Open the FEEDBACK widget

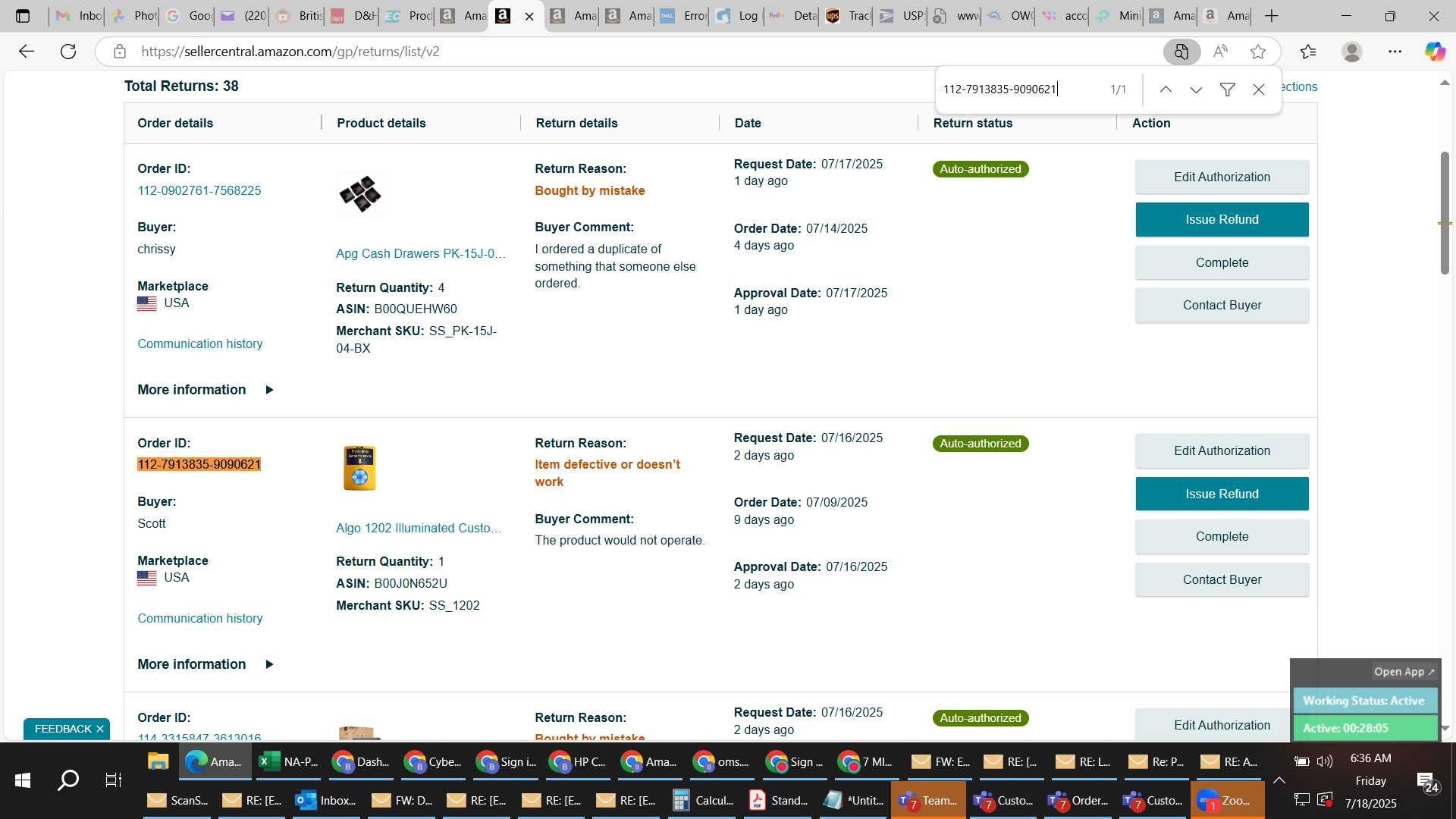(x=63, y=729)
